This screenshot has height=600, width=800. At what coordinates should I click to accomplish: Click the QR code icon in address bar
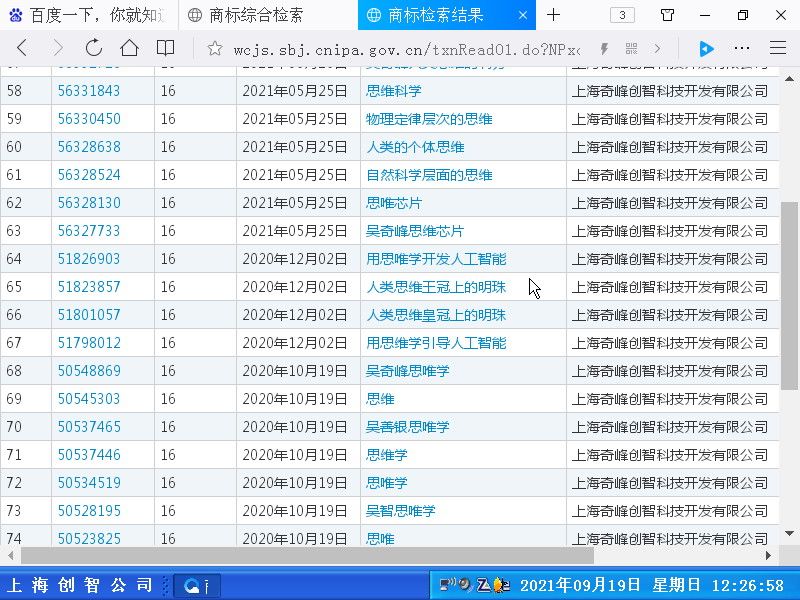[x=631, y=48]
